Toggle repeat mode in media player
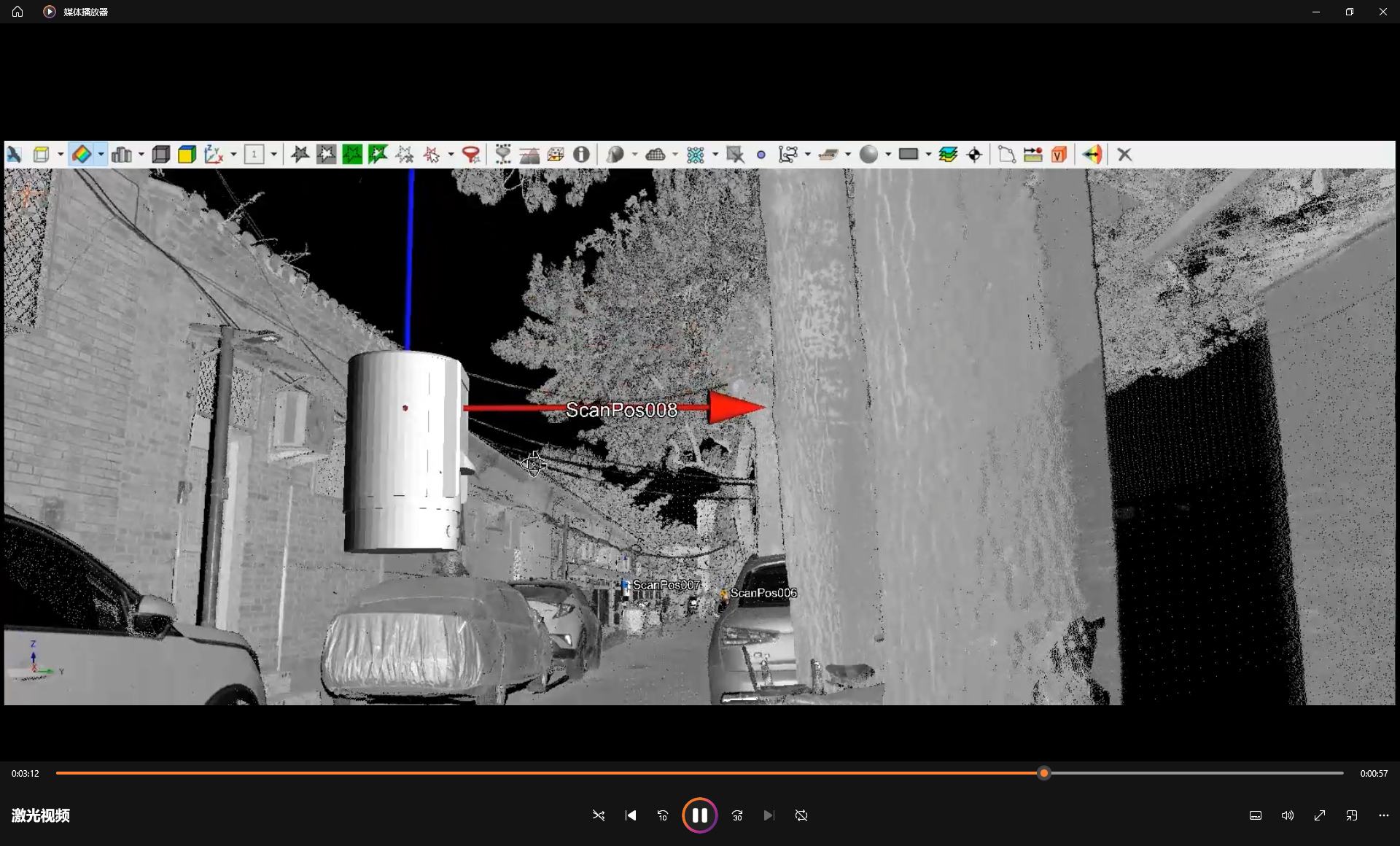The height and width of the screenshot is (846, 1400). (801, 815)
